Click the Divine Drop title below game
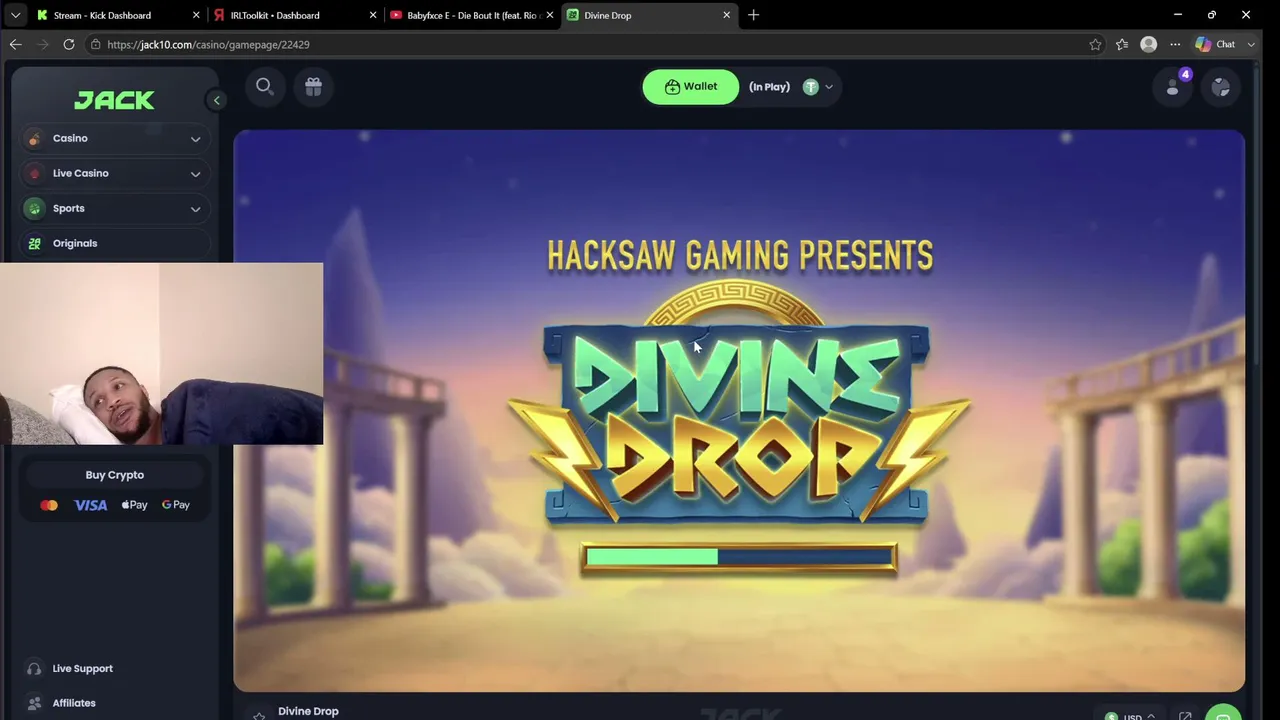This screenshot has height=720, width=1280. [x=308, y=711]
